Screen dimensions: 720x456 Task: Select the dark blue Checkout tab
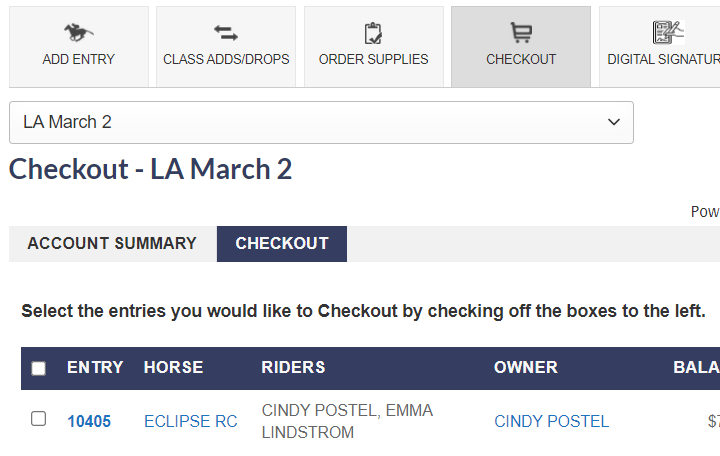coord(282,244)
